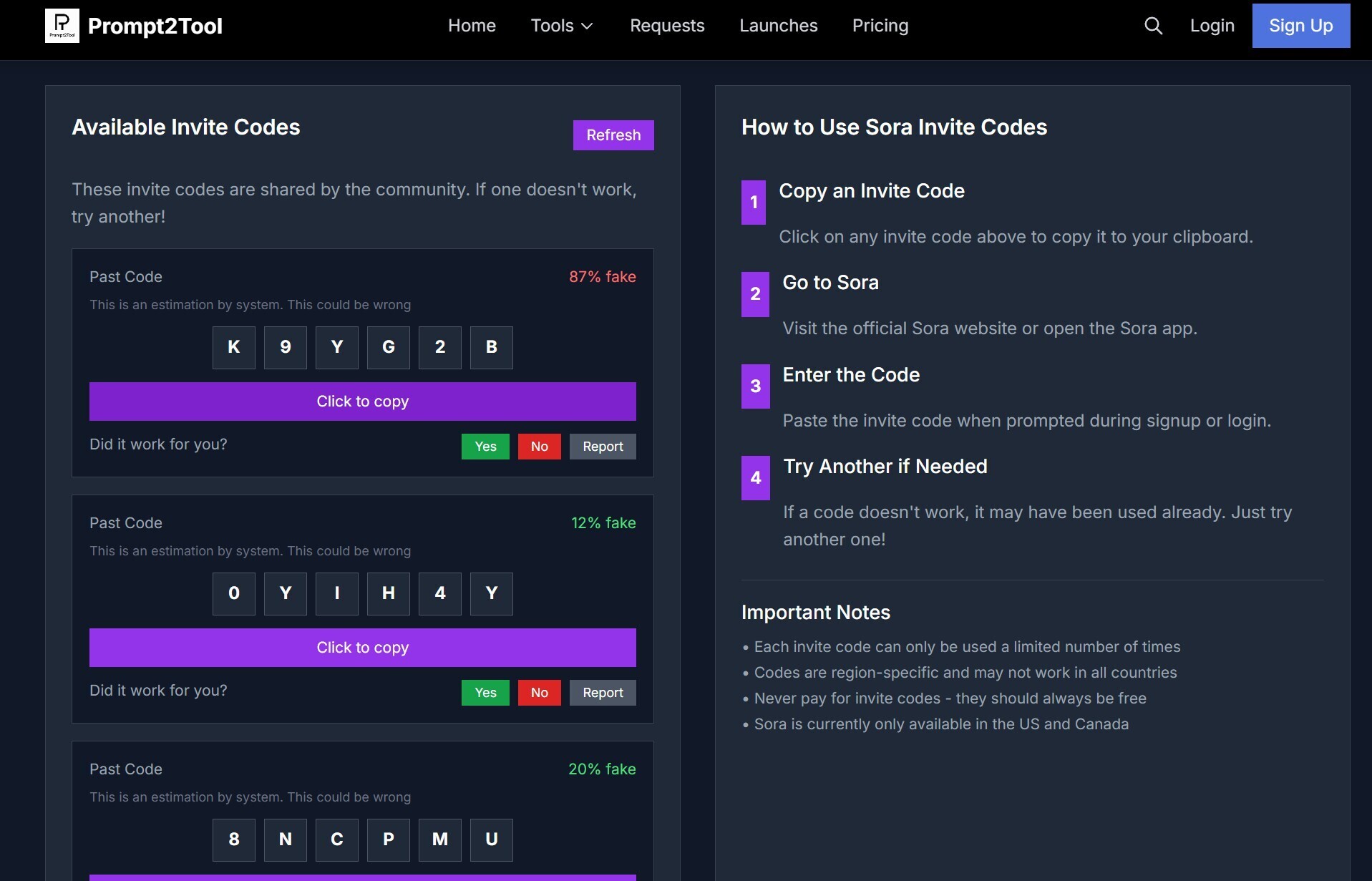
Task: Vote Yes for the 0YIH4Y code
Action: click(485, 693)
